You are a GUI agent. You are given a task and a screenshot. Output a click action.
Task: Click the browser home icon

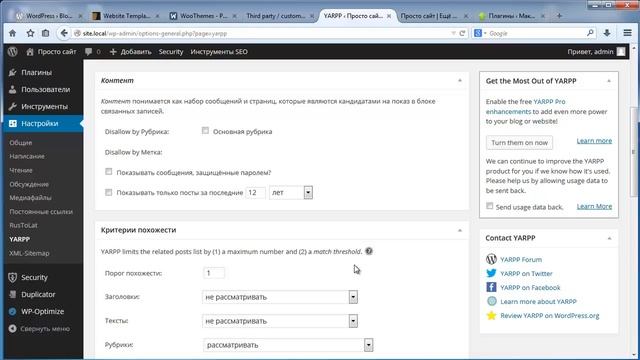[x=13, y=33]
